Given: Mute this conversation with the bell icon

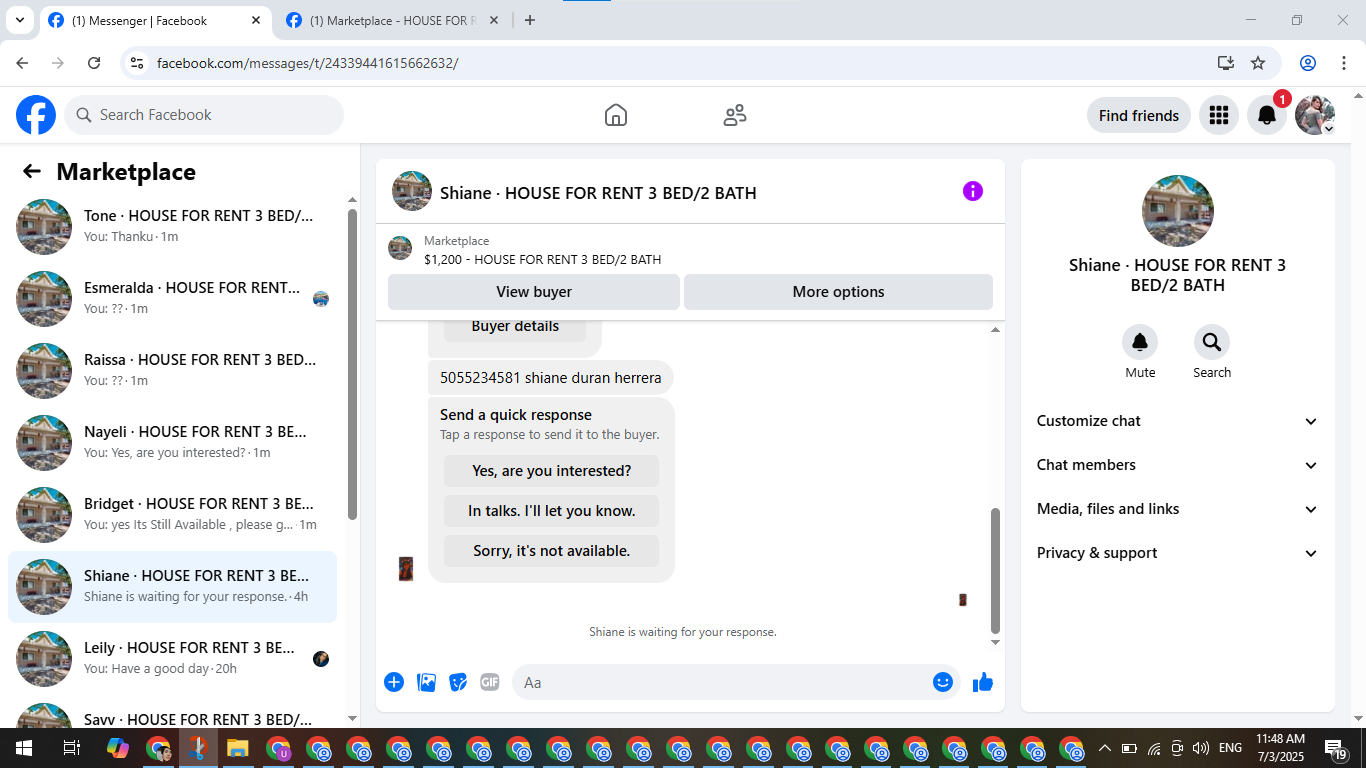Looking at the screenshot, I should 1140,343.
